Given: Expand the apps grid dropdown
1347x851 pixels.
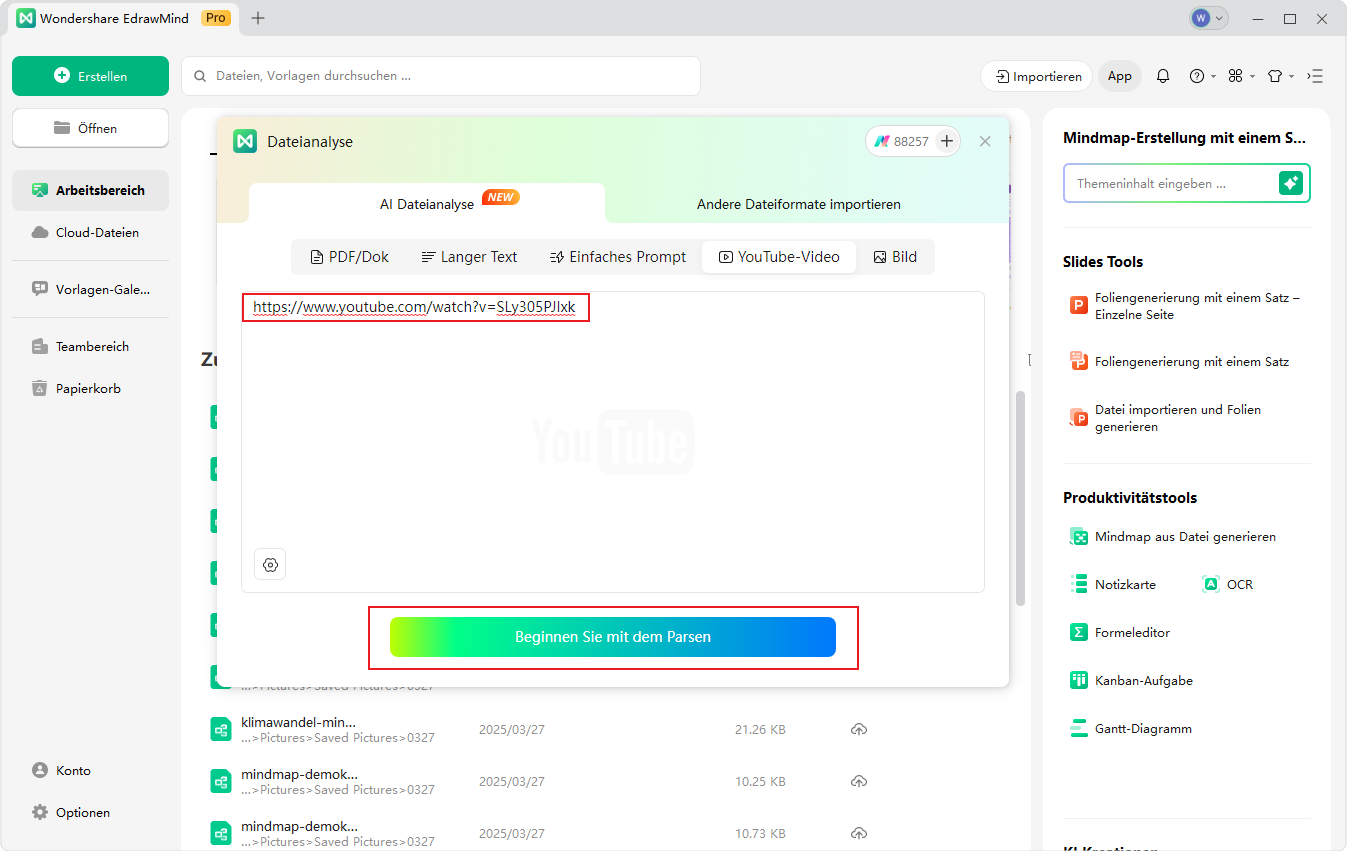Looking at the screenshot, I should 1238,75.
